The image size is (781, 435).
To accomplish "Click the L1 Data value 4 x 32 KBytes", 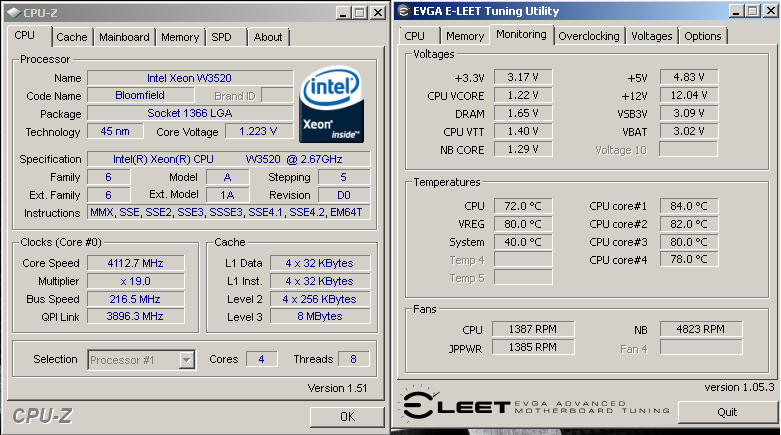I will (x=320, y=263).
